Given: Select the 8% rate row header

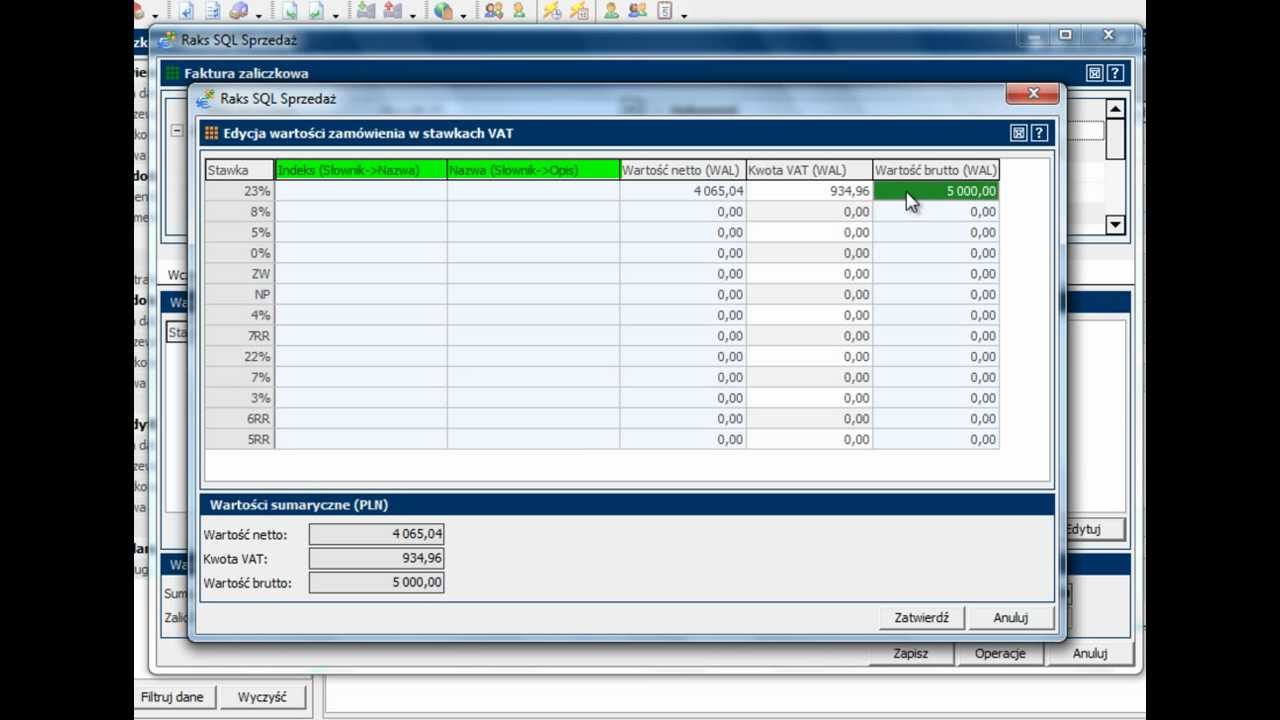Looking at the screenshot, I should click(x=240, y=212).
